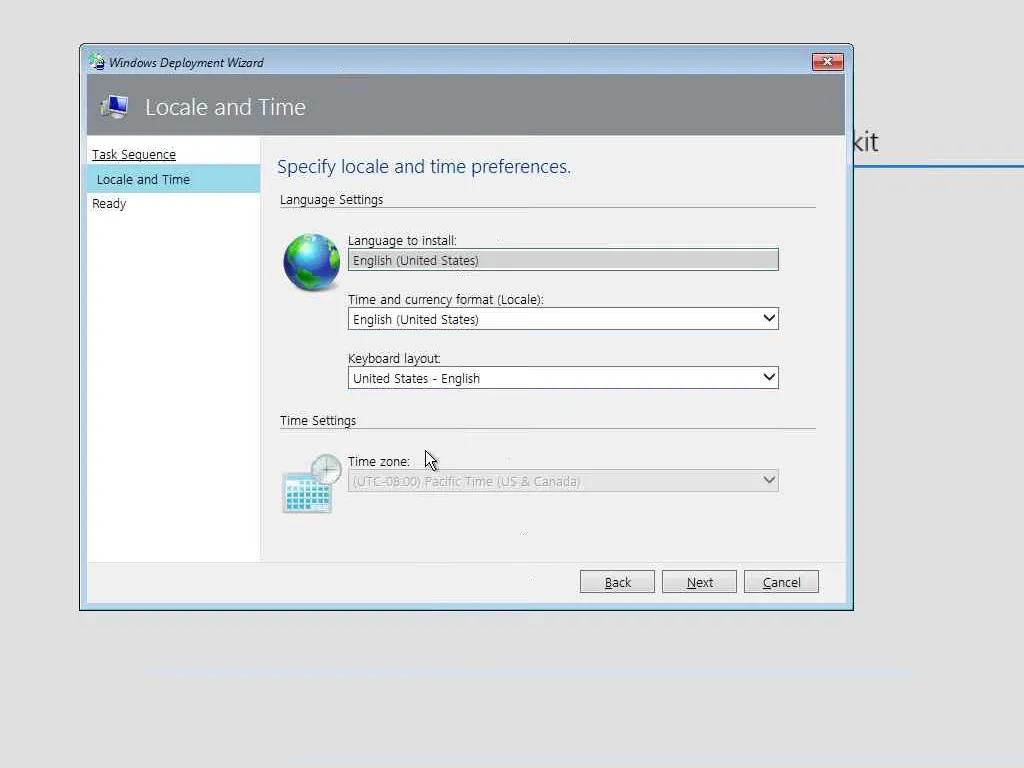Open the Keyboard layout dropdown
Viewport: 1024px width, 768px height.
(x=563, y=377)
